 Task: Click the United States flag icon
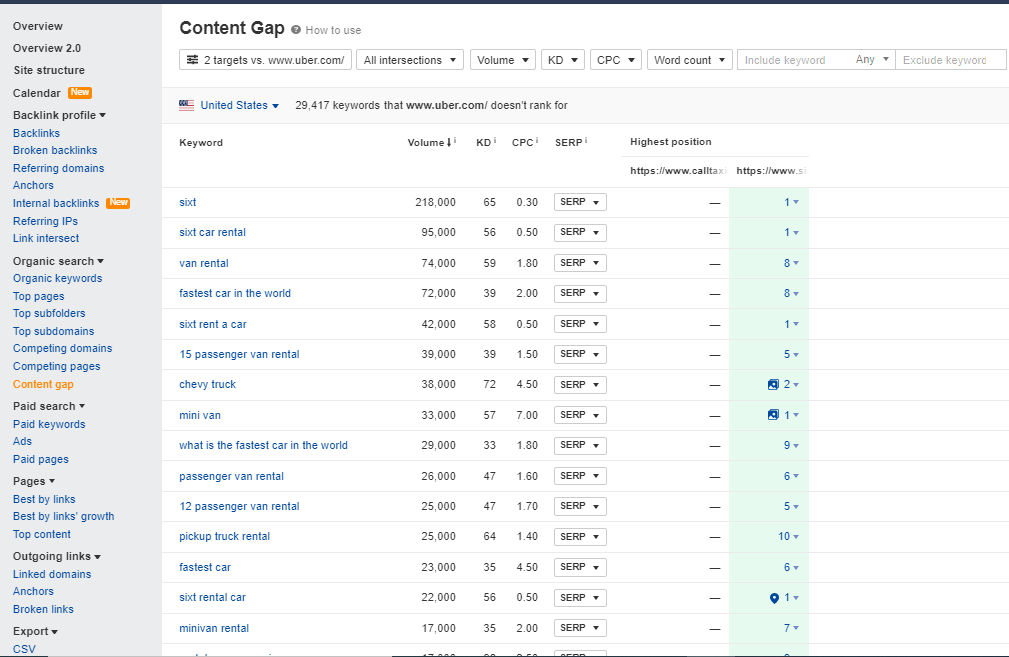point(186,104)
